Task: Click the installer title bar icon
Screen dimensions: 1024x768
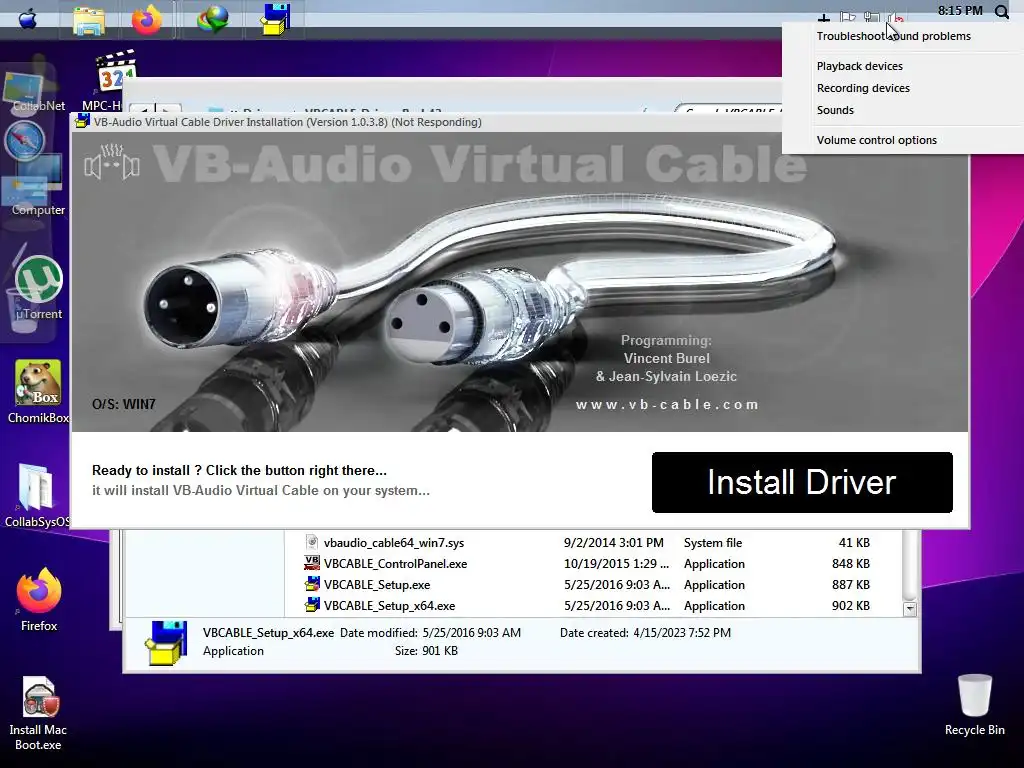Action: [82, 121]
